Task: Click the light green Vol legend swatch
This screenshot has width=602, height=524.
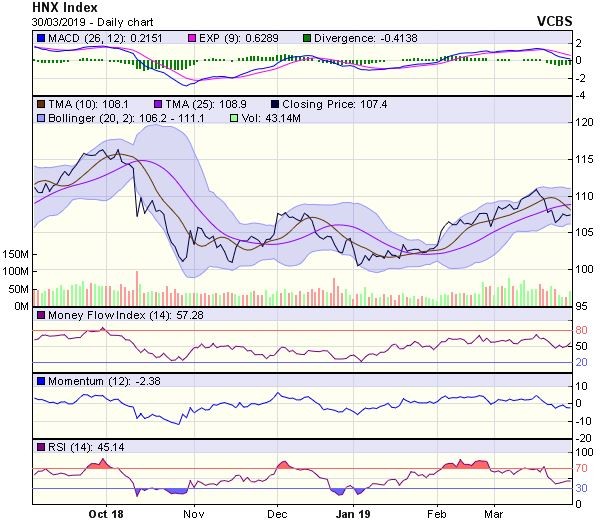Action: pyautogui.click(x=235, y=117)
